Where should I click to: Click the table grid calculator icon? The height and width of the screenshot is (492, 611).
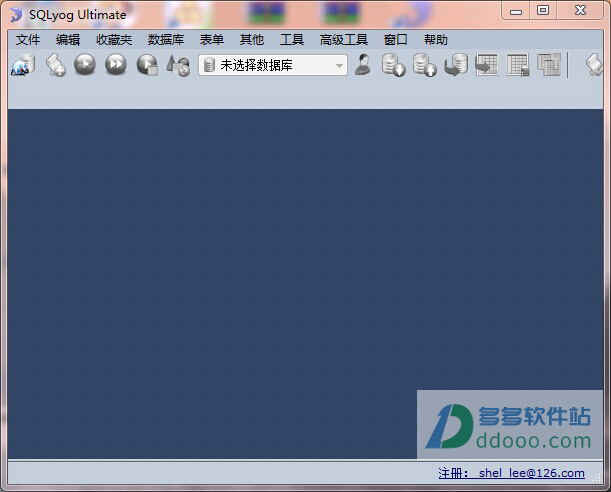[x=518, y=65]
